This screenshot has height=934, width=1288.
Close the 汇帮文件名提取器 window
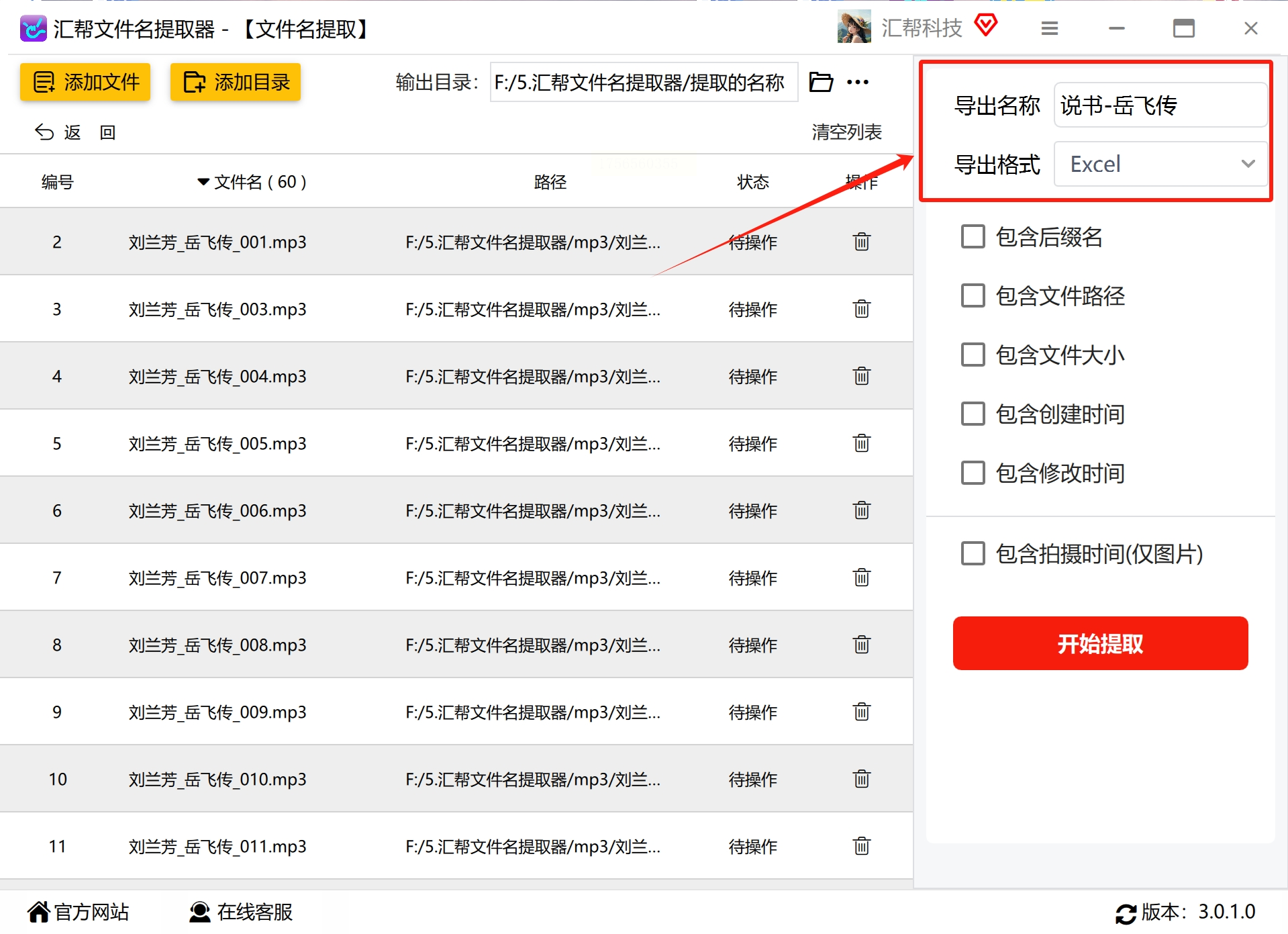(x=1251, y=28)
